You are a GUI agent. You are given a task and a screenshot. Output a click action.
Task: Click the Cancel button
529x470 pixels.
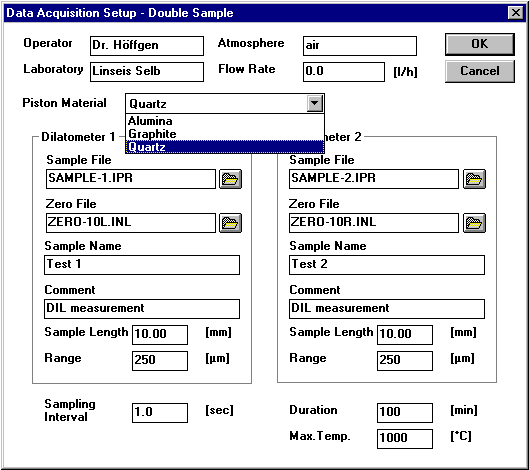coord(480,71)
